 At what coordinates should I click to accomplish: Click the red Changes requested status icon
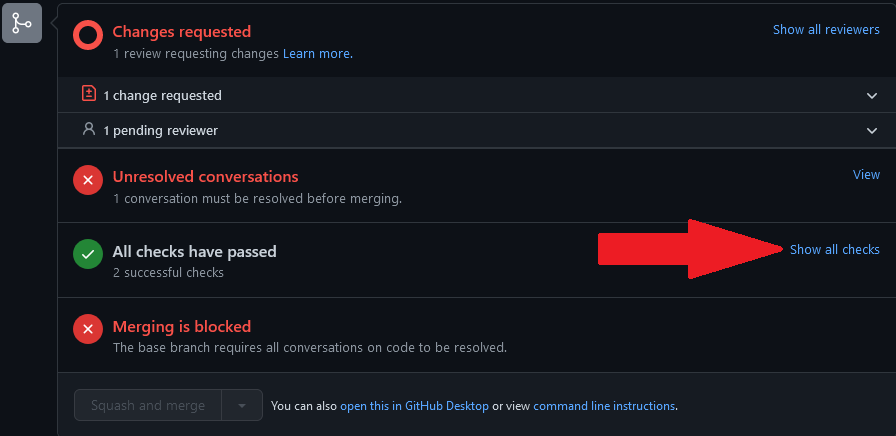pos(88,37)
